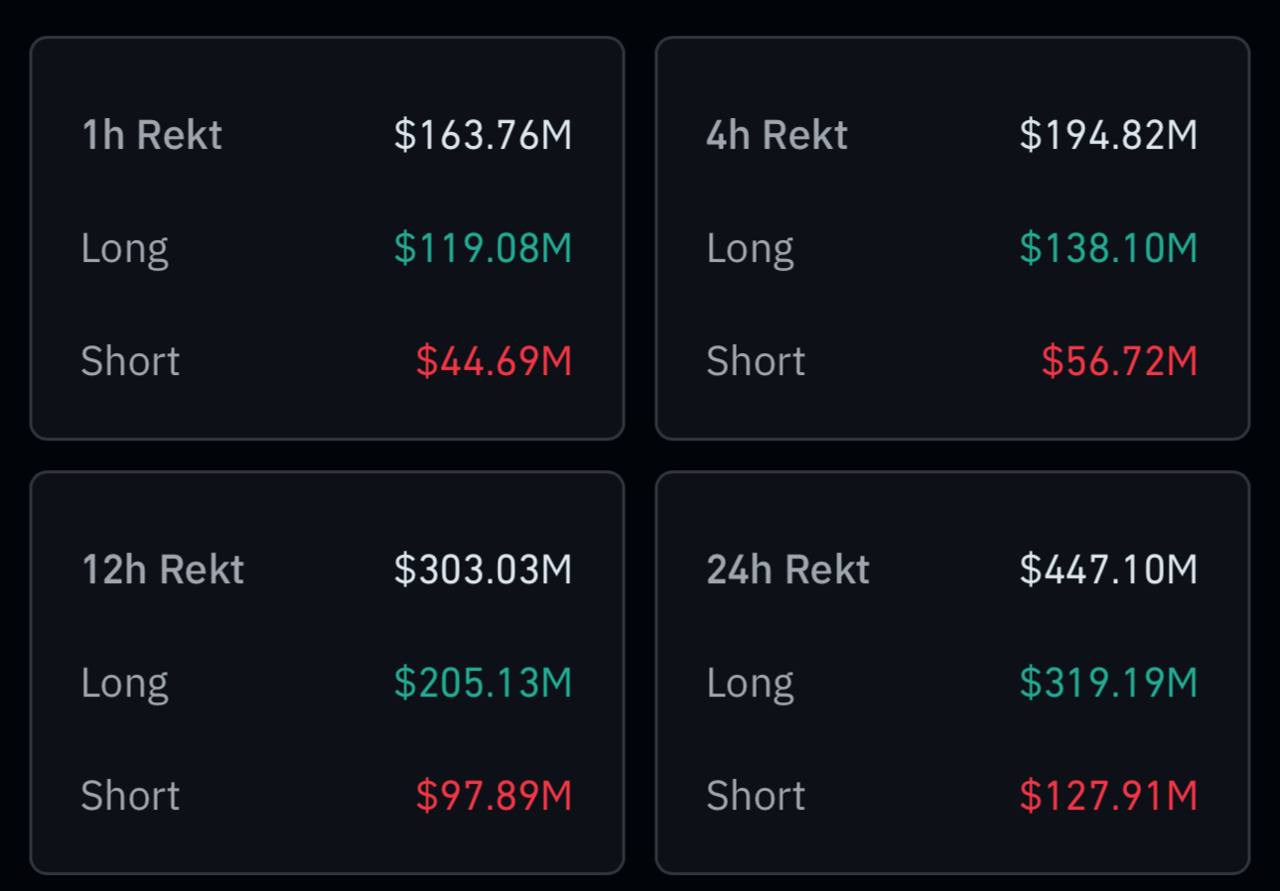Viewport: 1280px width, 891px height.
Task: Click the 4h Short value $56.72M
Action: (x=1119, y=361)
